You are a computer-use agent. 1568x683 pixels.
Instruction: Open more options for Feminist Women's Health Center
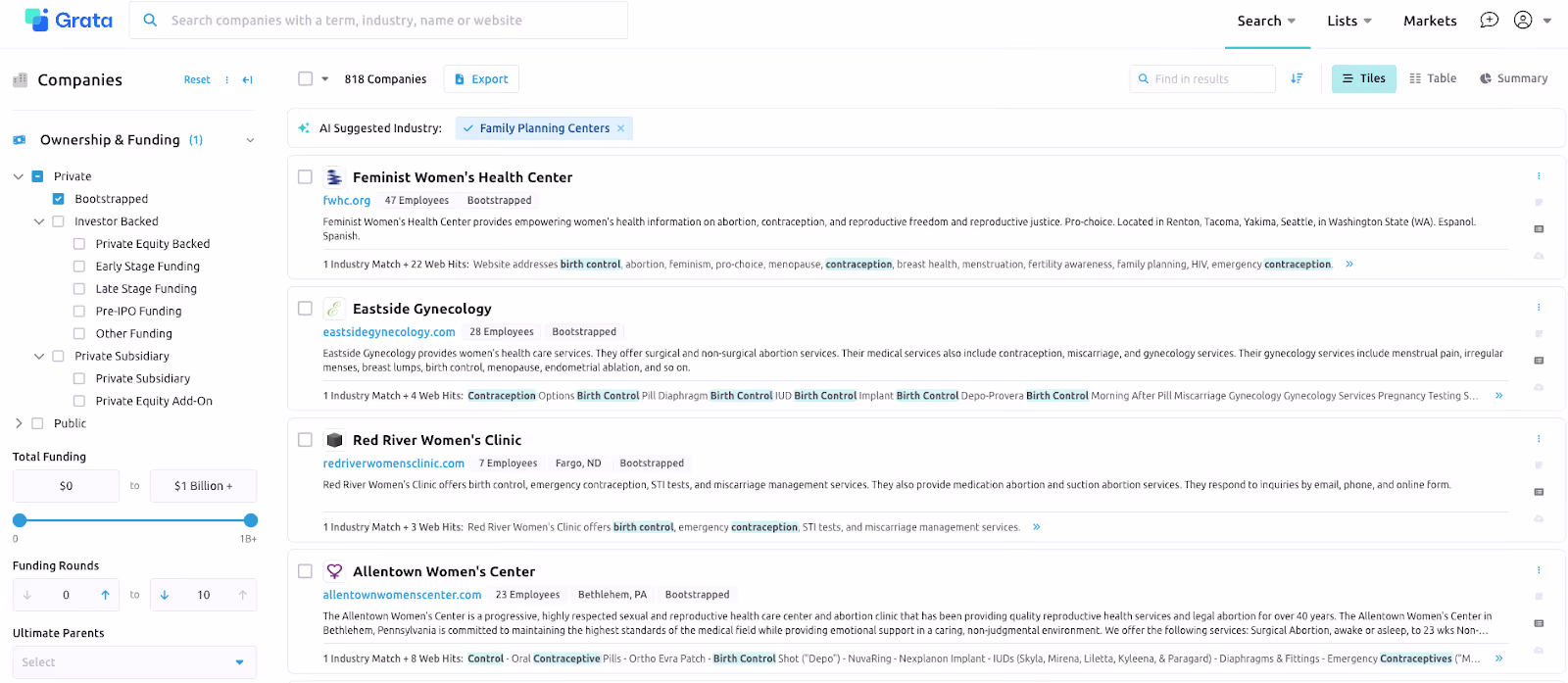(1539, 176)
